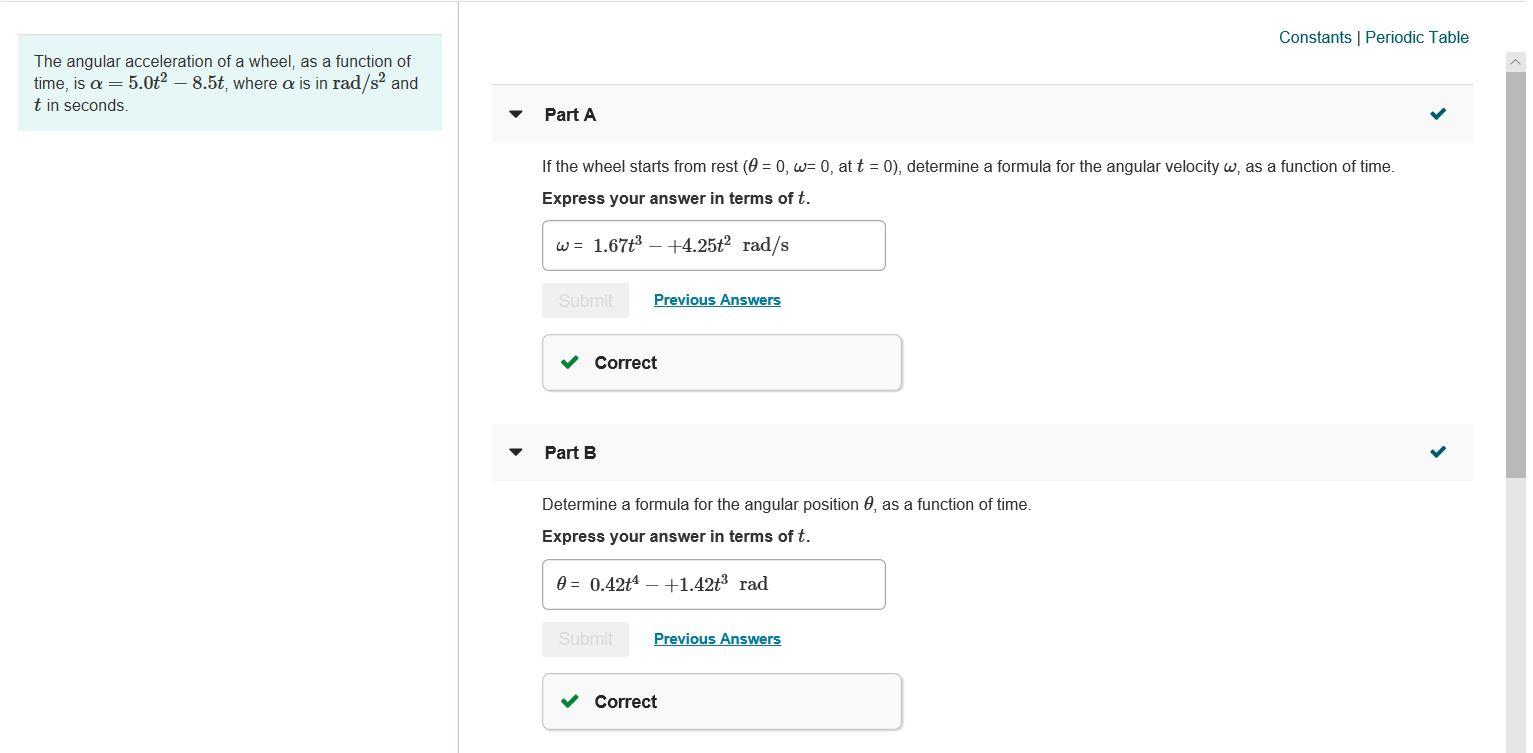
Task: Open the Periodic Table reference
Action: (1416, 37)
